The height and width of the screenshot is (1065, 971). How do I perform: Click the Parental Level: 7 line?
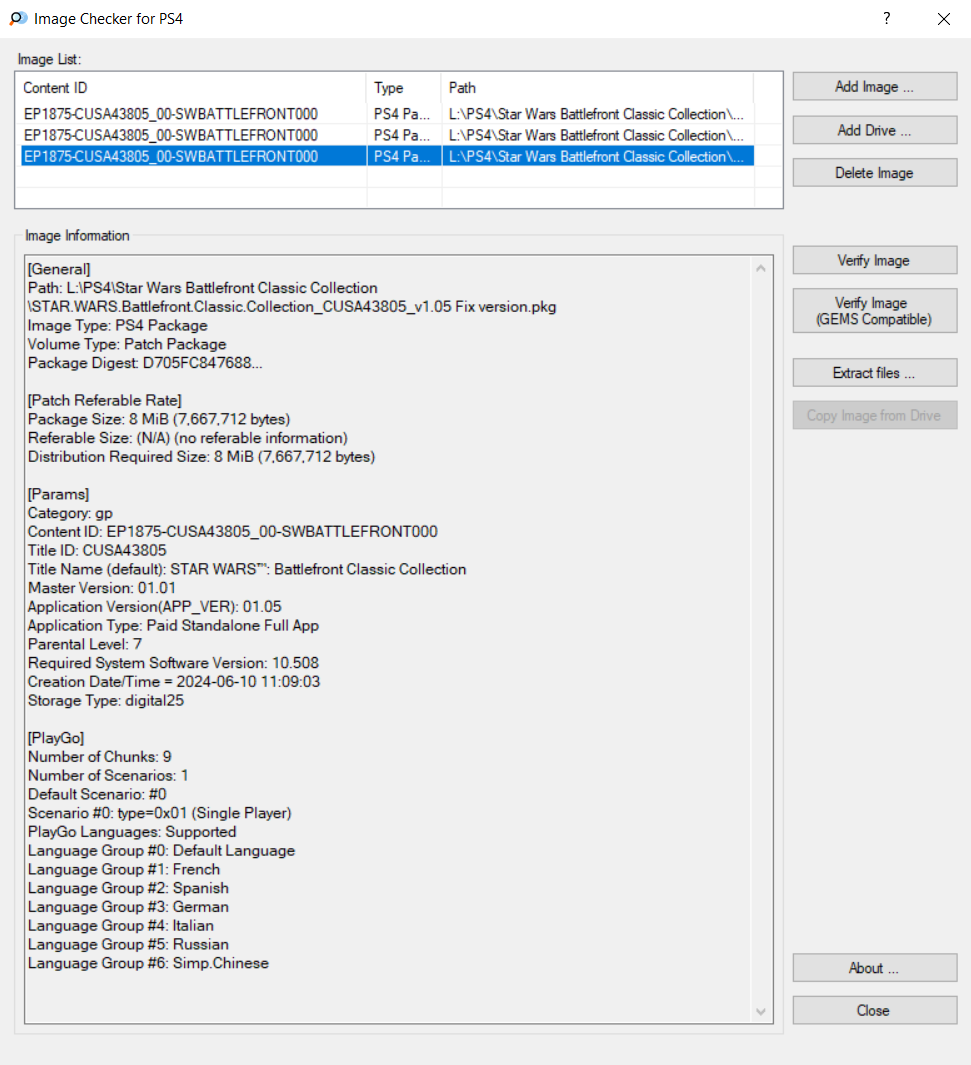(85, 644)
